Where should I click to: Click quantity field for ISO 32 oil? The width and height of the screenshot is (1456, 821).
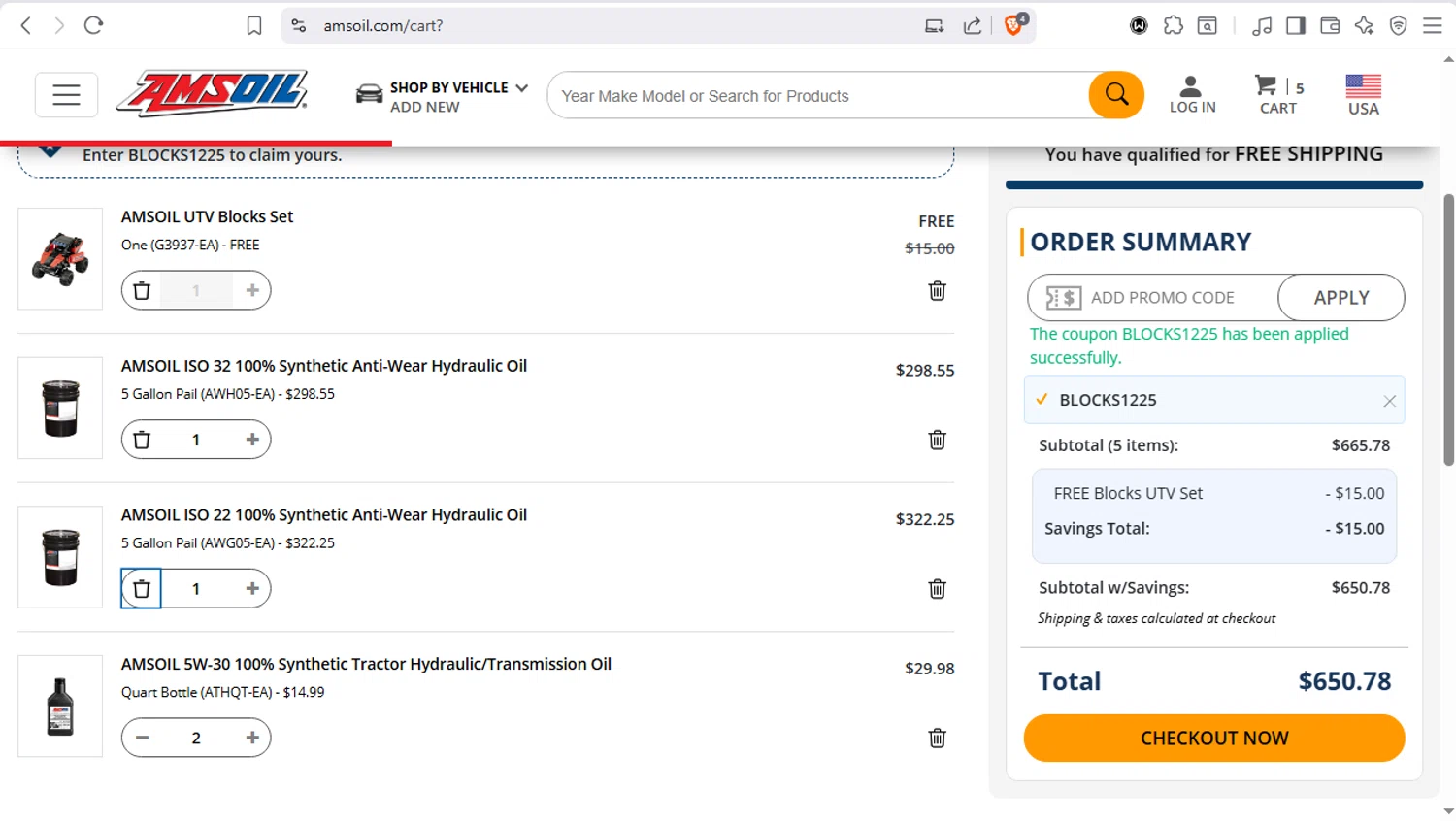click(x=196, y=440)
